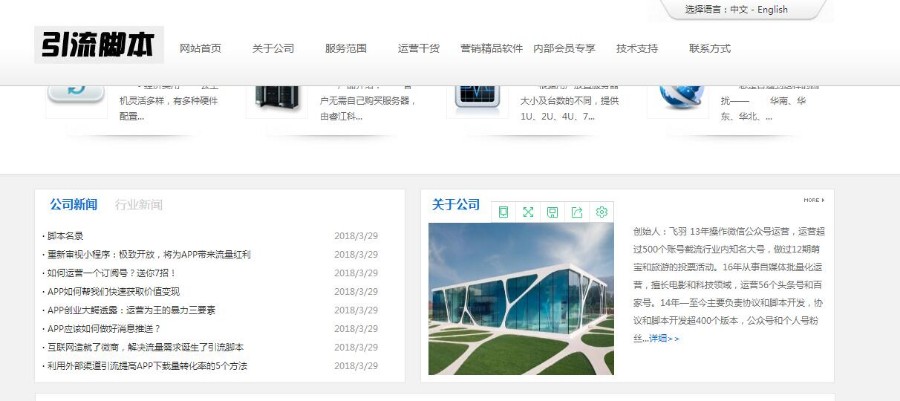
Task: Click the glass building company photo
Action: (521, 298)
